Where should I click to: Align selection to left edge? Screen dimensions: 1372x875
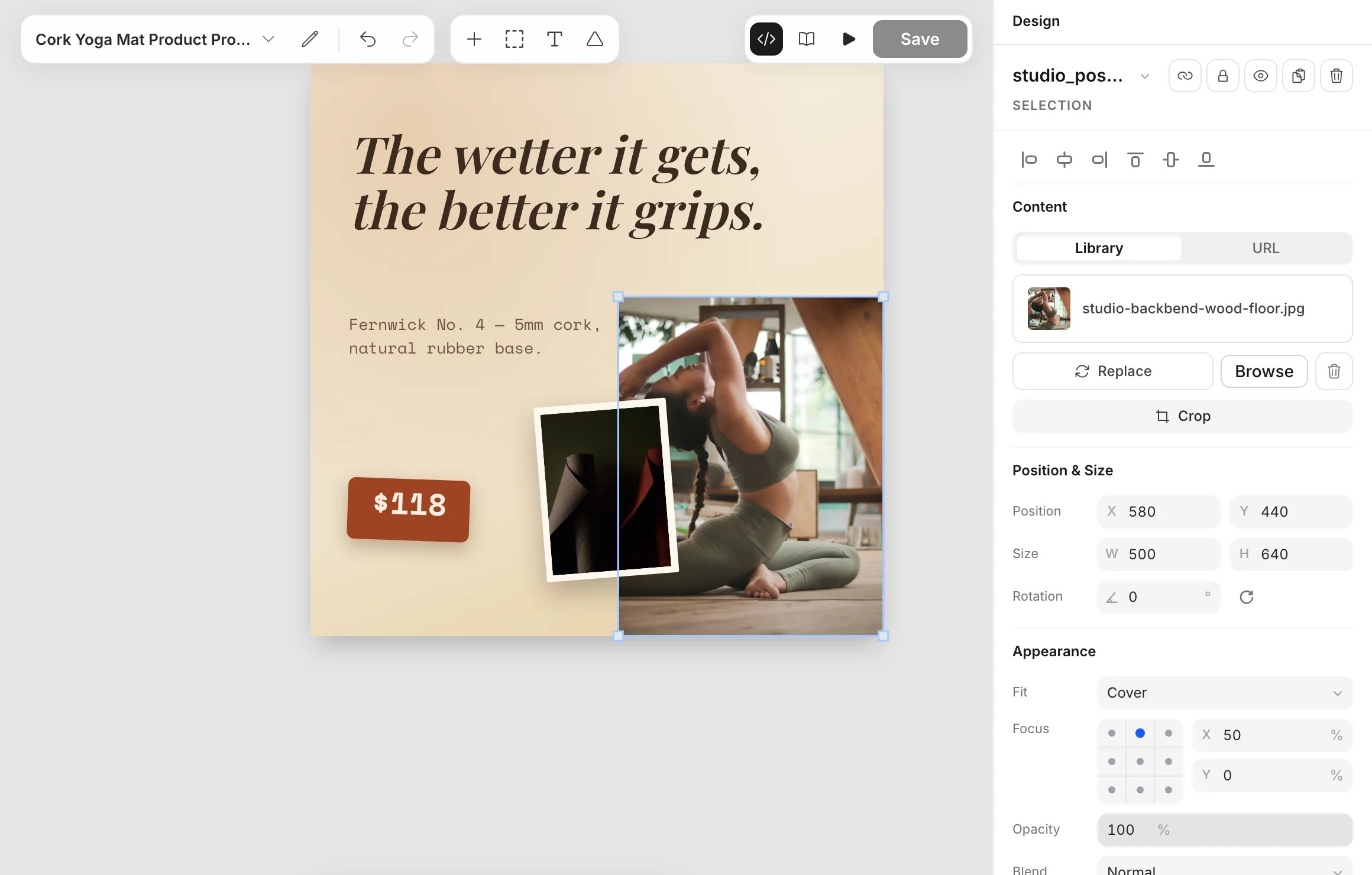pyautogui.click(x=1029, y=160)
